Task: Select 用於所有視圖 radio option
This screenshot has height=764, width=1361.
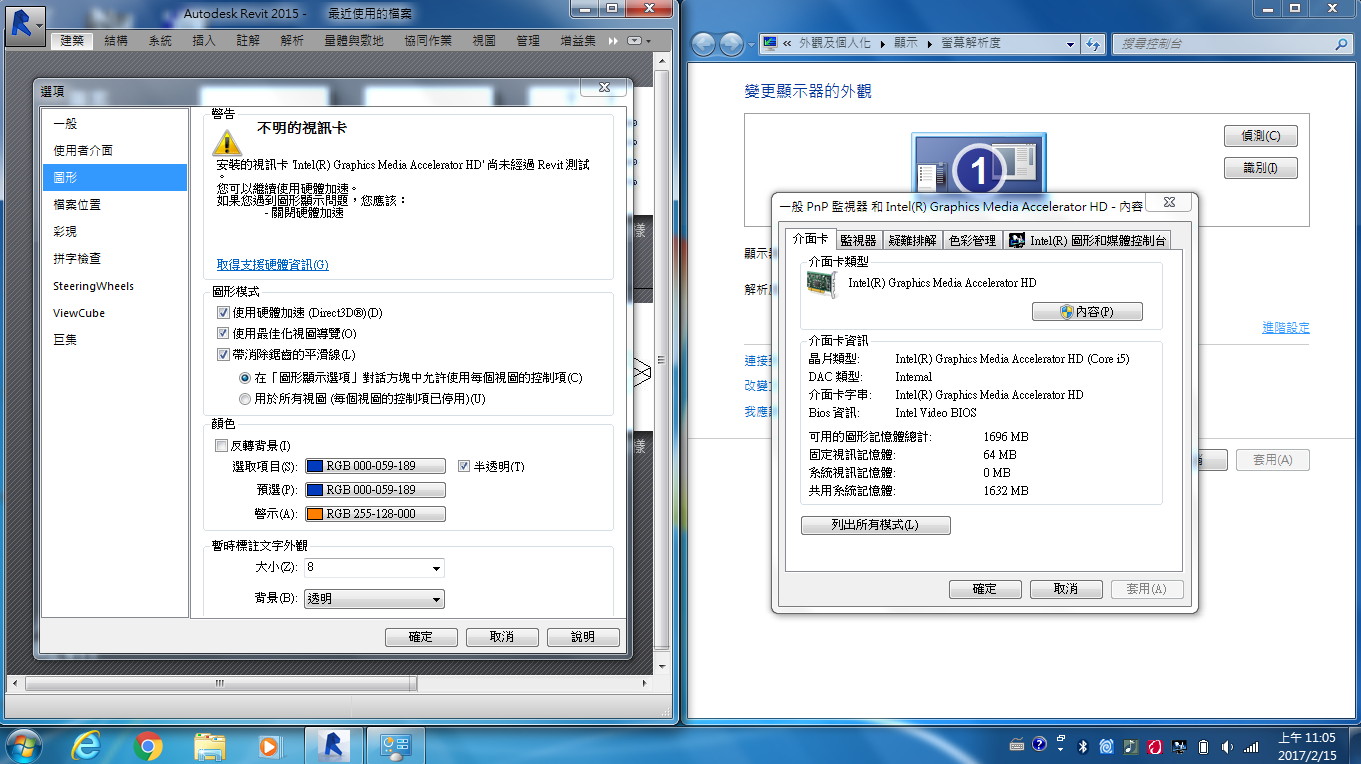Action: [245, 399]
